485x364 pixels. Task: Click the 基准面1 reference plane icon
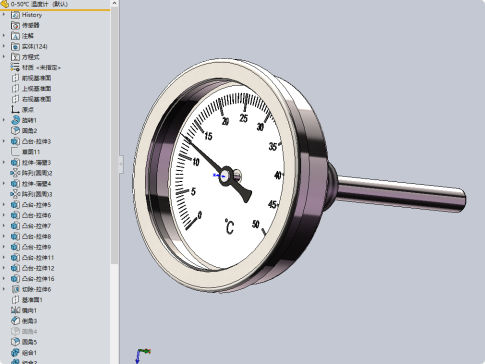[x=15, y=300]
